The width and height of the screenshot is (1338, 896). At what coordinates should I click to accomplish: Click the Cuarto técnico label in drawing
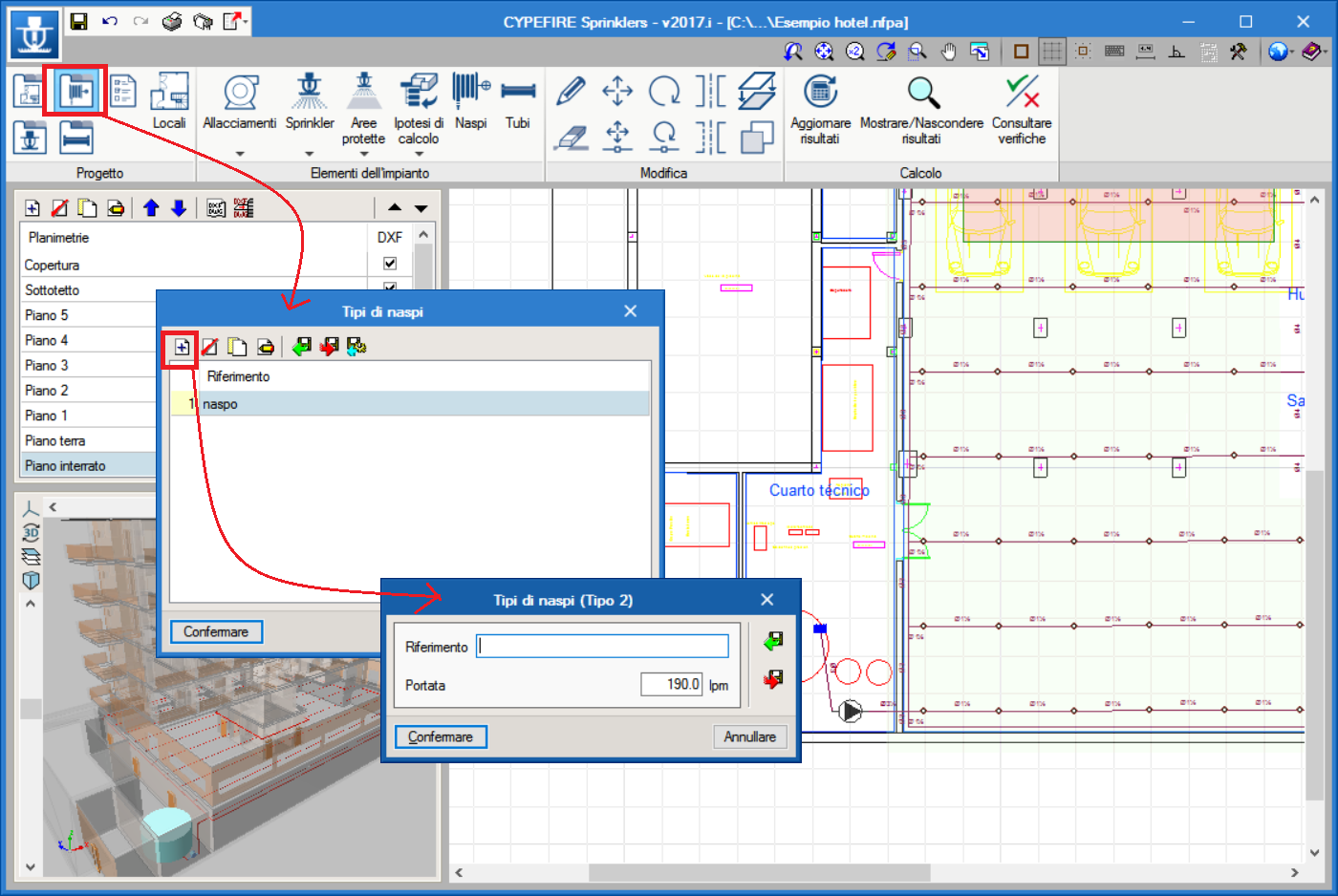pyautogui.click(x=819, y=490)
